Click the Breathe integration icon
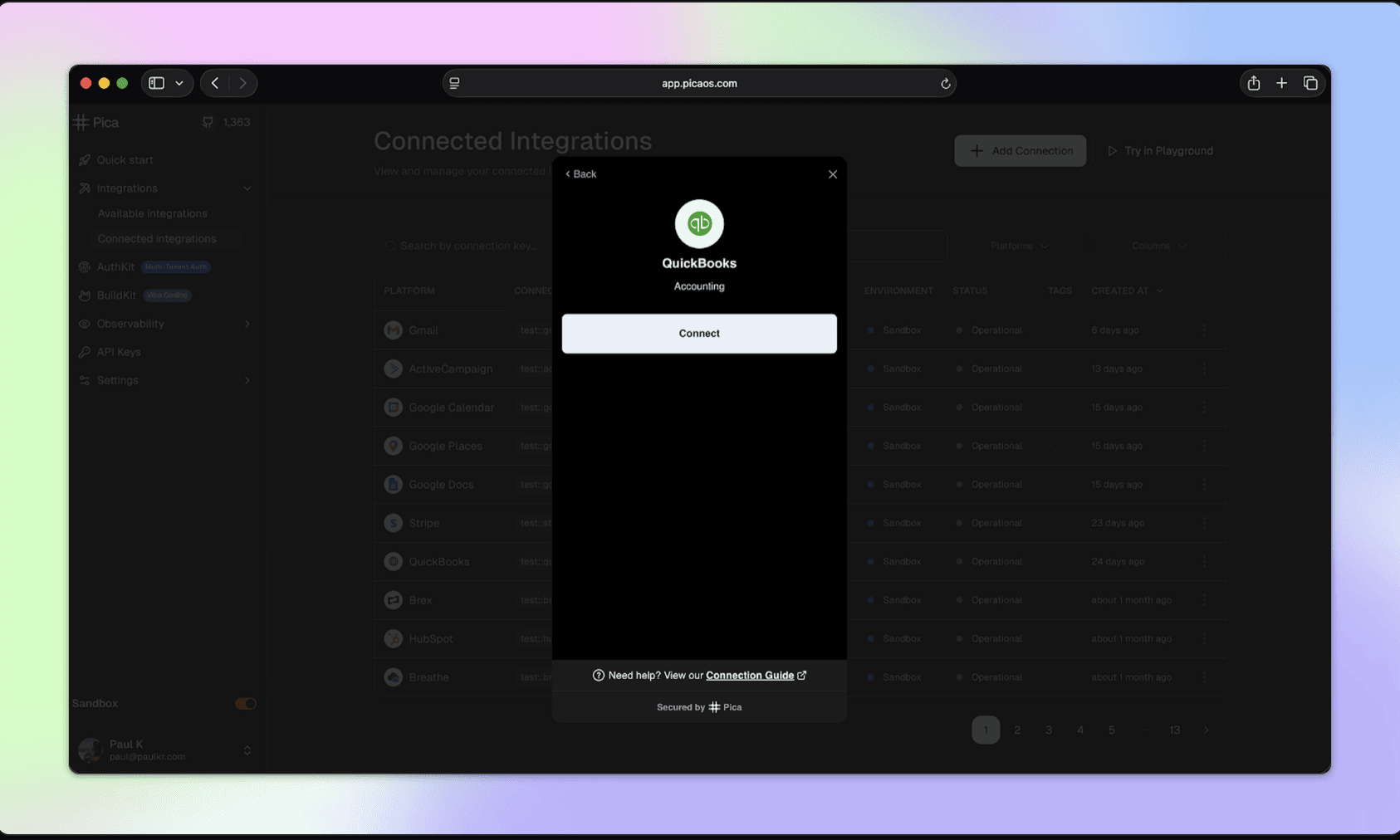The width and height of the screenshot is (1400, 840). 393,676
